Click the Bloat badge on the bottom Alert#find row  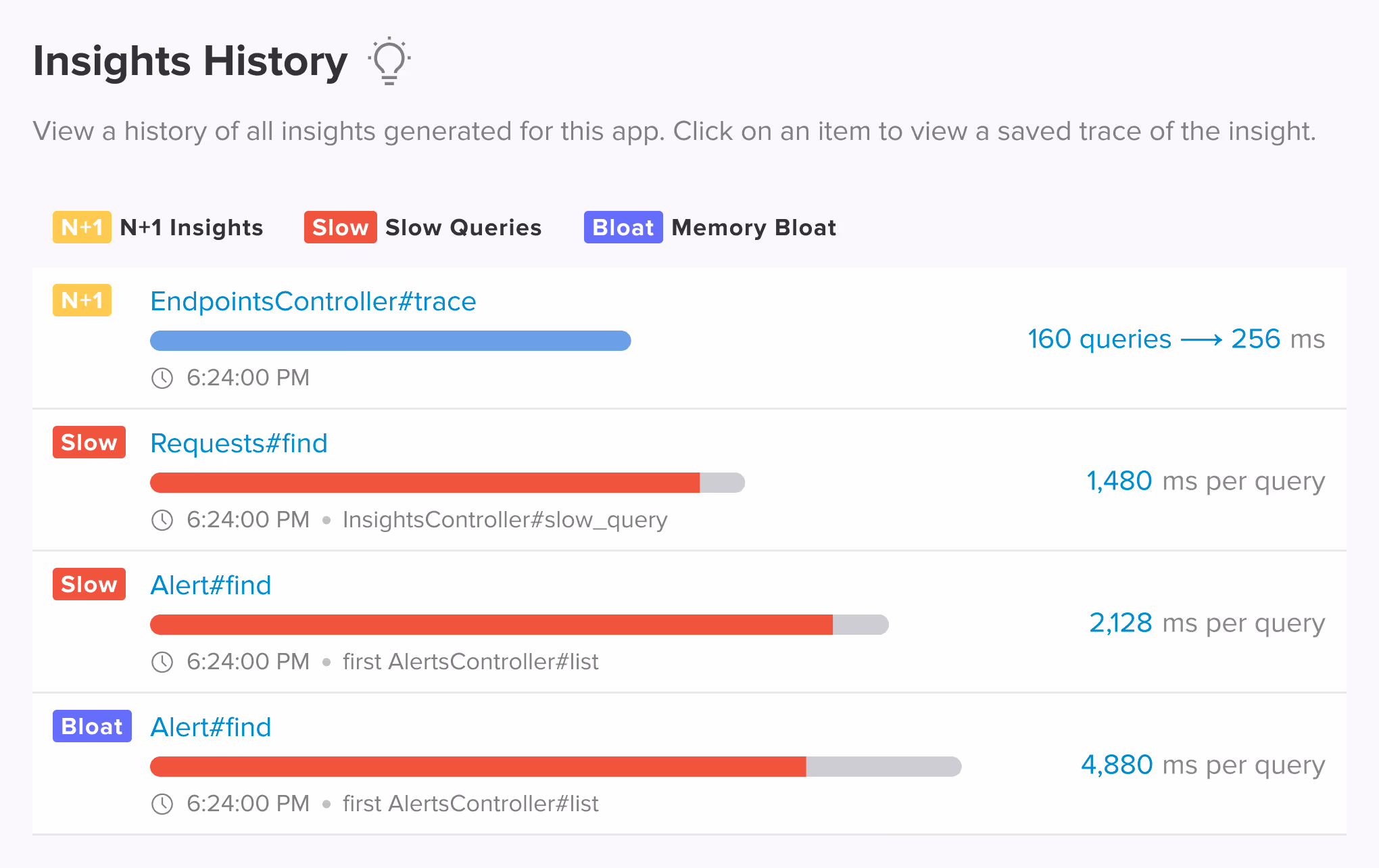(x=91, y=726)
